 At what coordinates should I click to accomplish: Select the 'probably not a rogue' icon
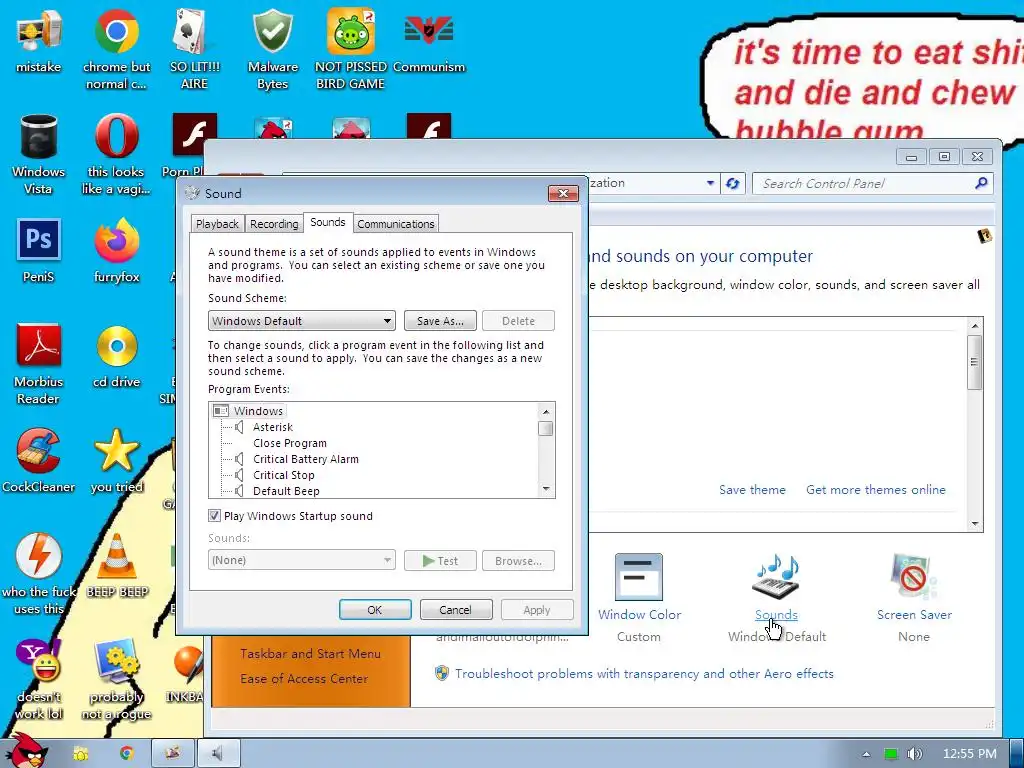[x=116, y=679]
